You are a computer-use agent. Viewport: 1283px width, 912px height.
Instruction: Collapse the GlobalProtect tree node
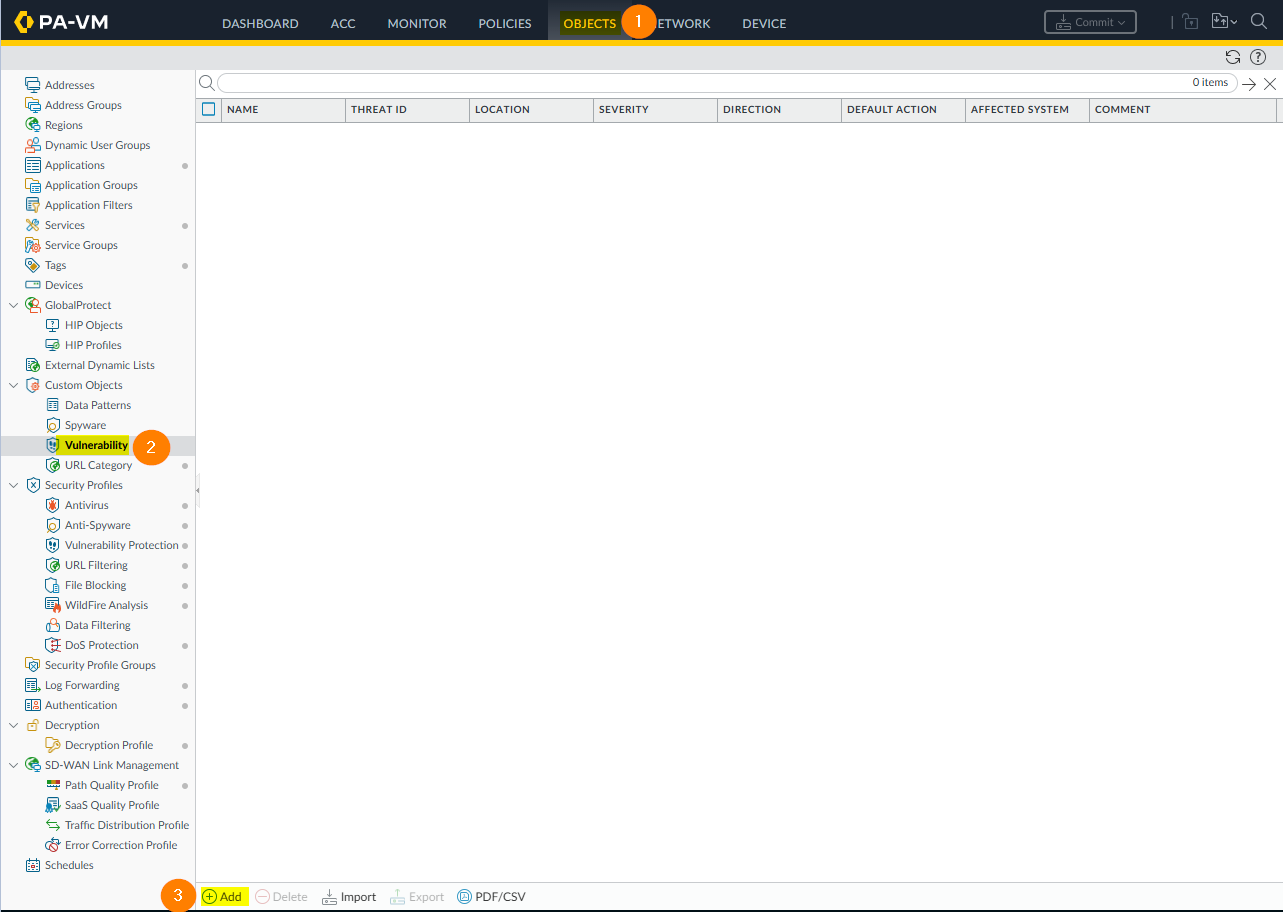(x=13, y=305)
